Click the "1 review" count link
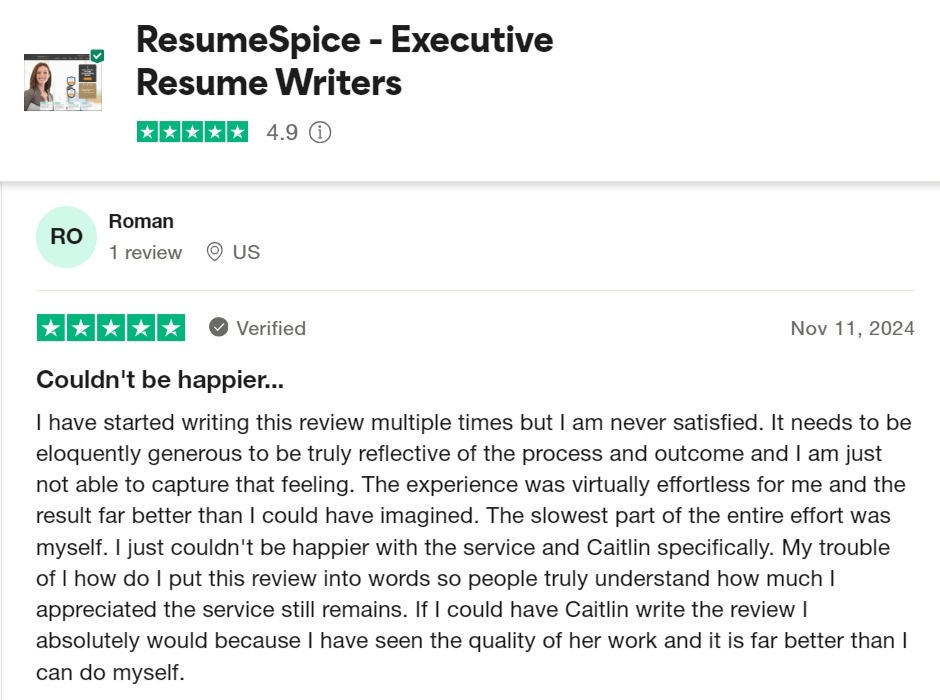The width and height of the screenshot is (940, 700). pyautogui.click(x=145, y=252)
